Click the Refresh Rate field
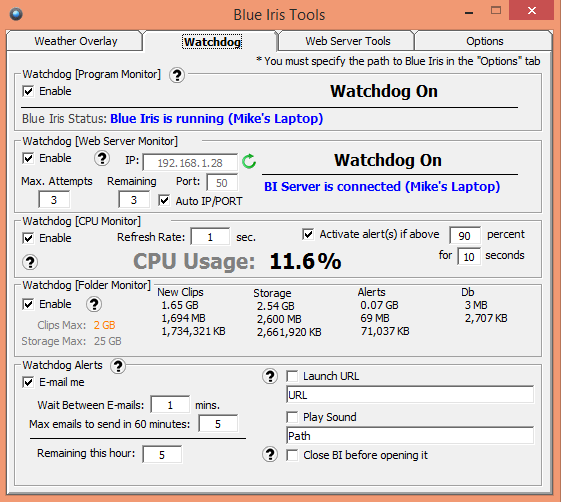 (x=210, y=237)
